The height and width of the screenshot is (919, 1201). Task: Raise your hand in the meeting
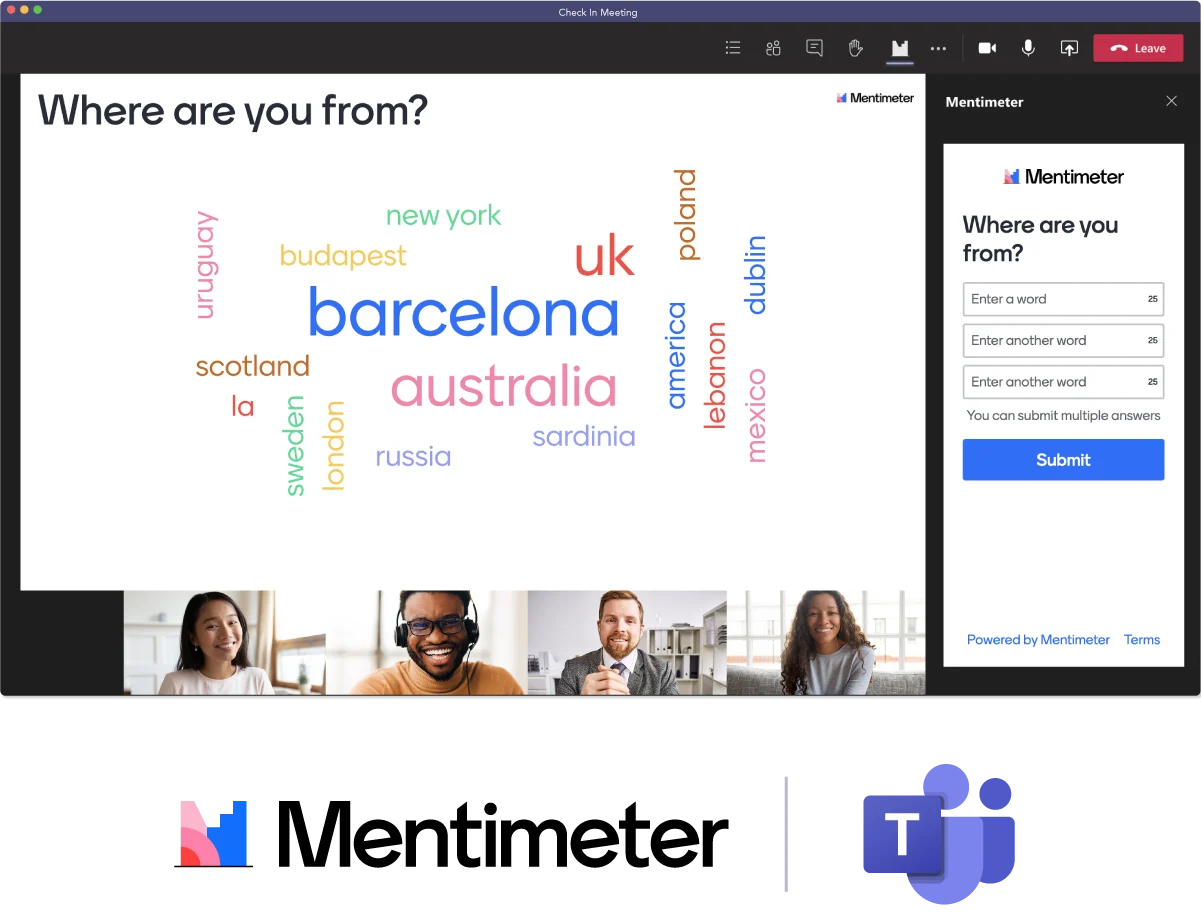[x=856, y=48]
